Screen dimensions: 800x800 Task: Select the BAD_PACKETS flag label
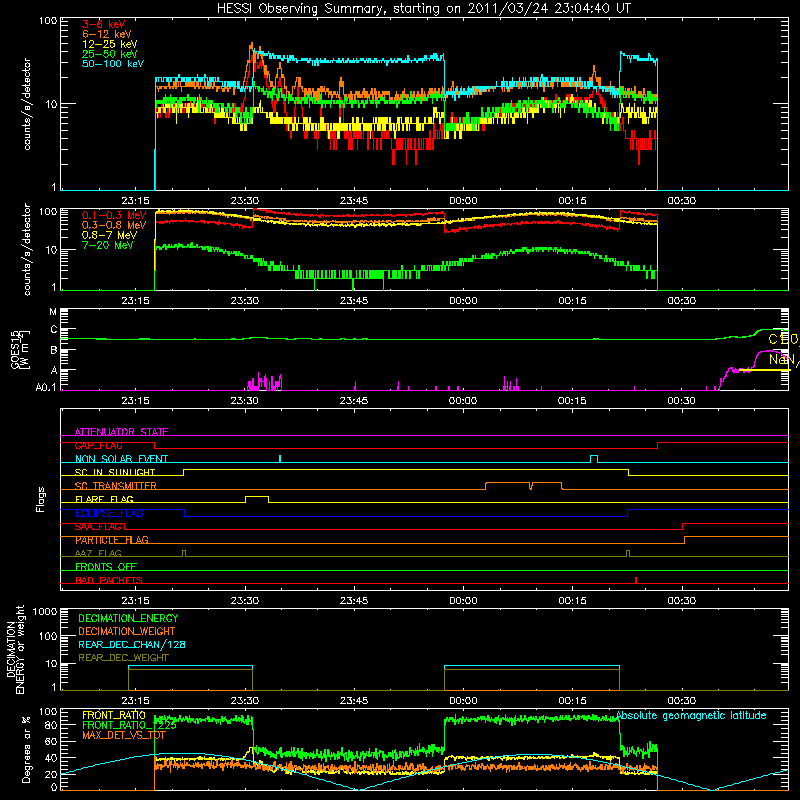[x=109, y=580]
